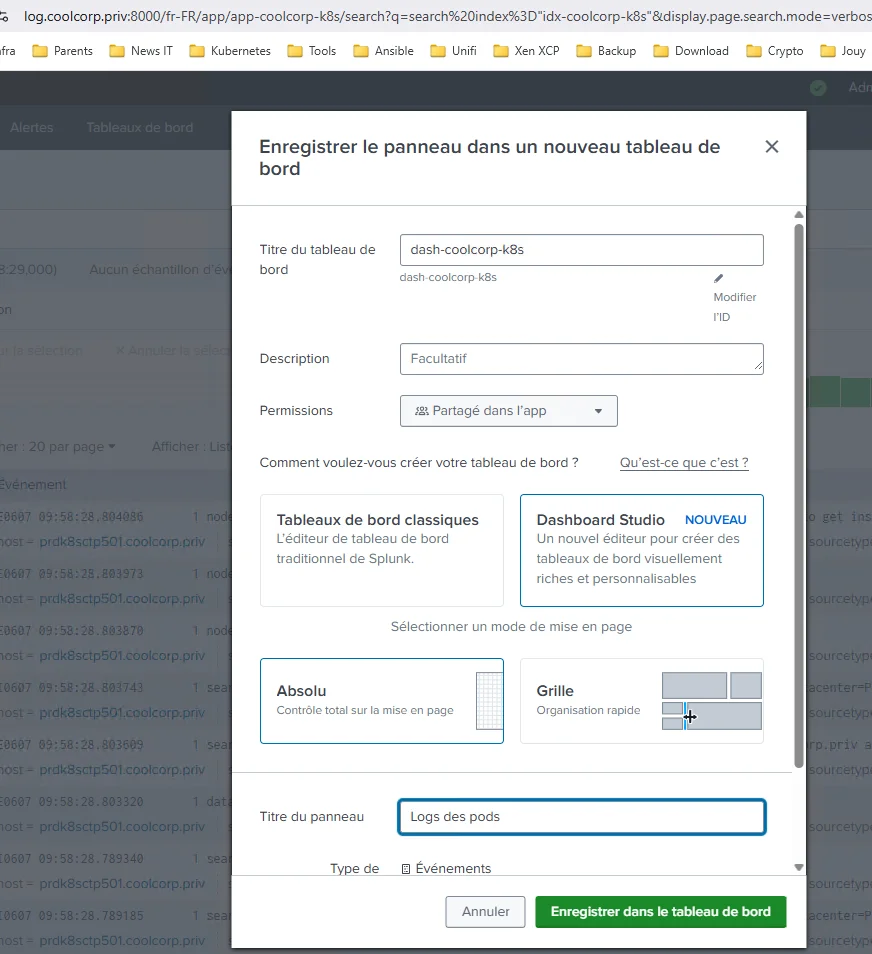This screenshot has width=872, height=954.
Task: Click the browser address bar URL
Action: tap(447, 16)
